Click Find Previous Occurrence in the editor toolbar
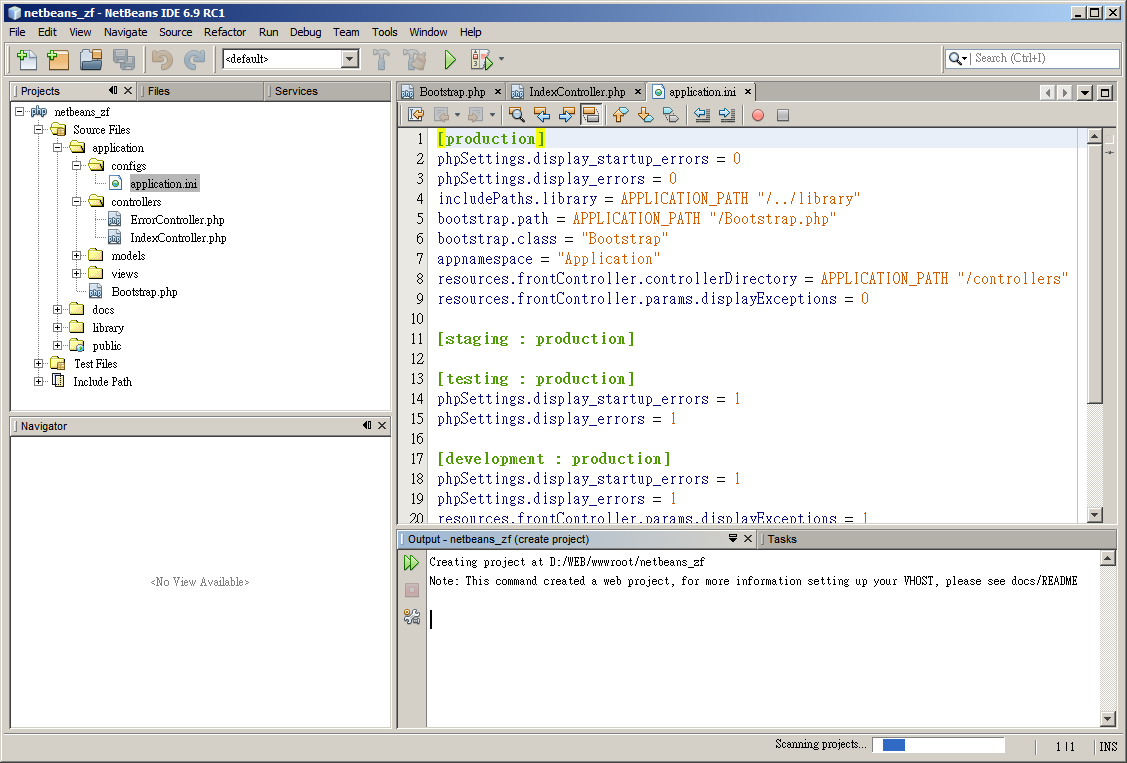1127x763 pixels. (x=542, y=115)
